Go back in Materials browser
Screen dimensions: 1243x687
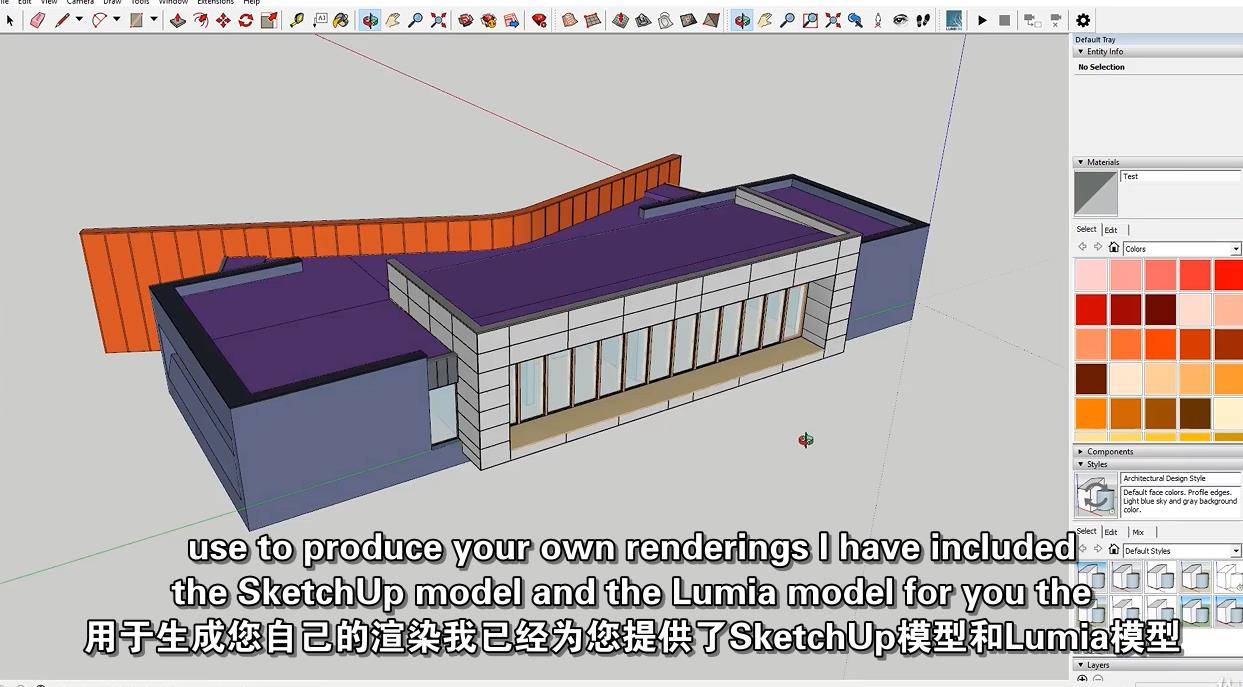(x=1082, y=247)
